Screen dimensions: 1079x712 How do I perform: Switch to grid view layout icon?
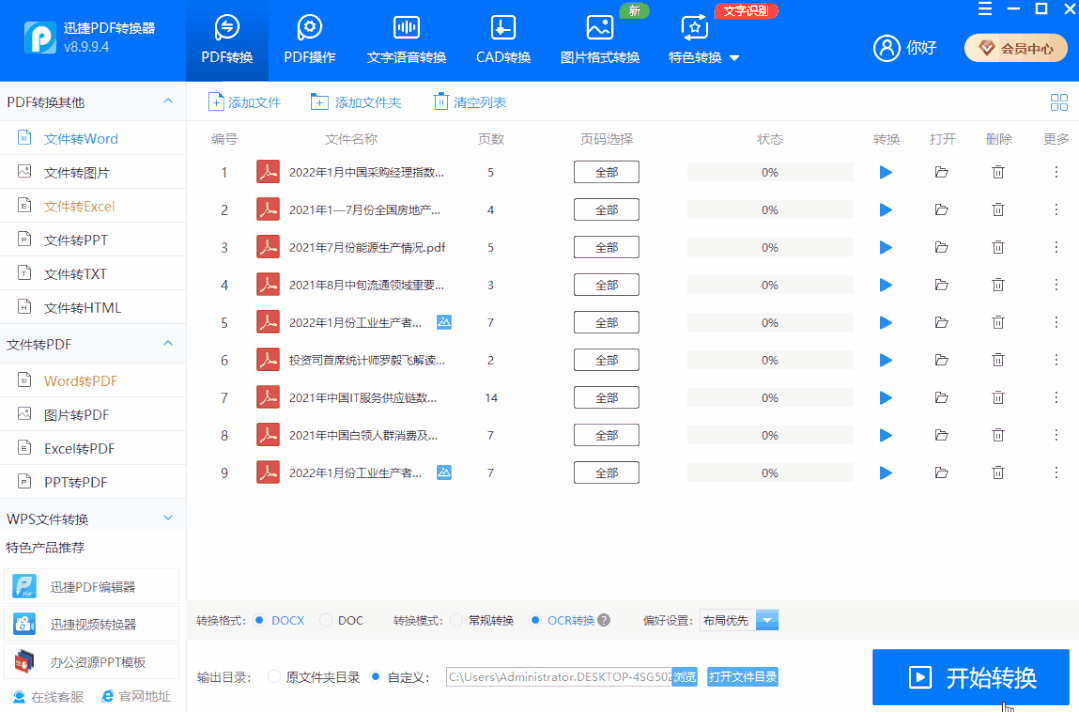[1059, 103]
